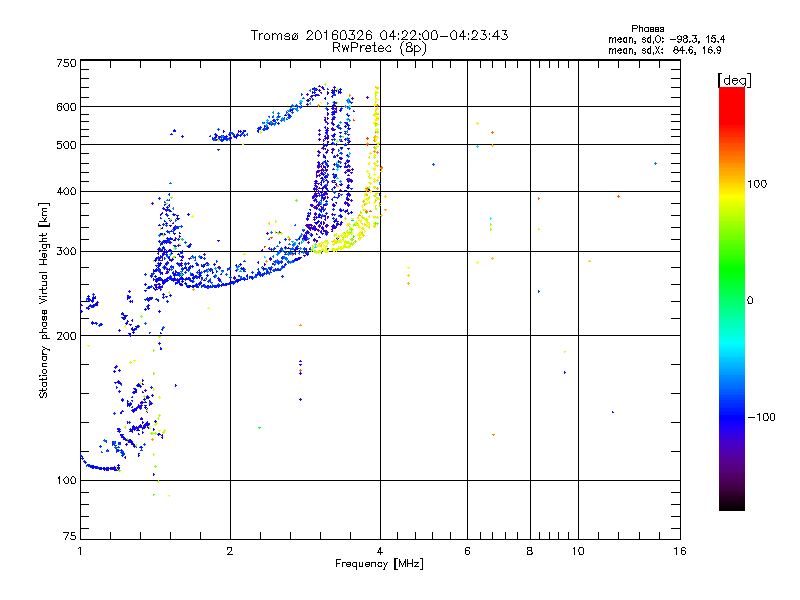Click the 750 km y-axis tick label

66,63
